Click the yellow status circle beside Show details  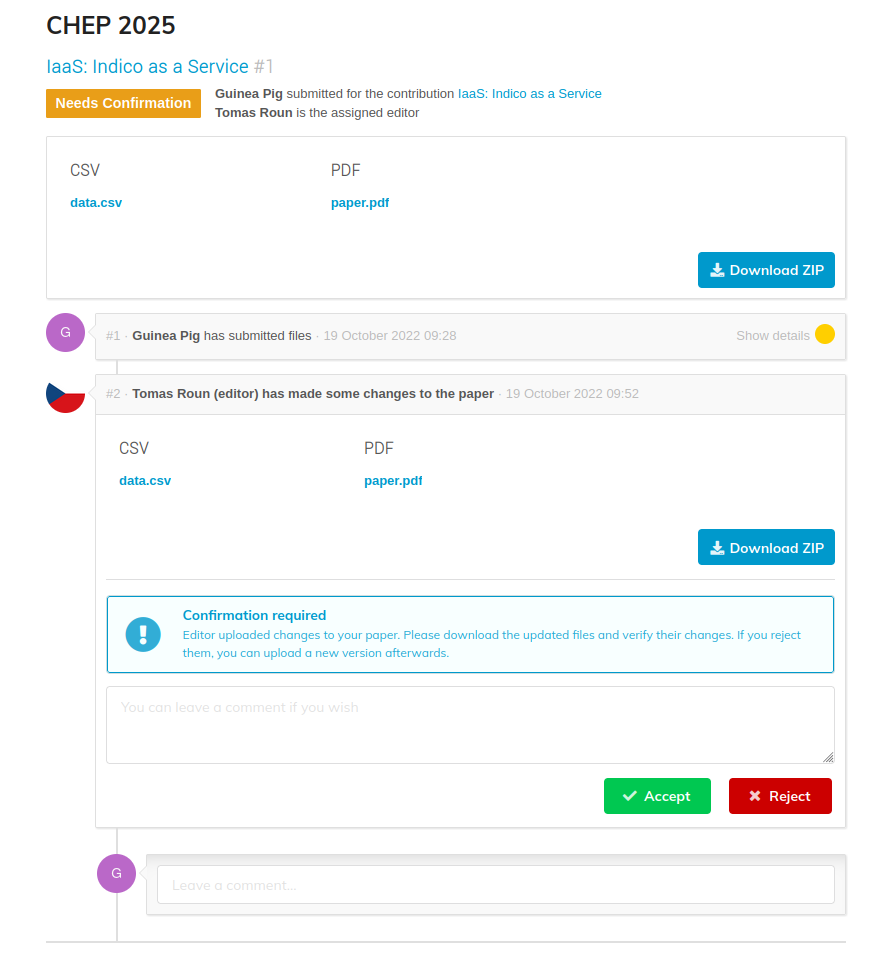click(x=824, y=335)
